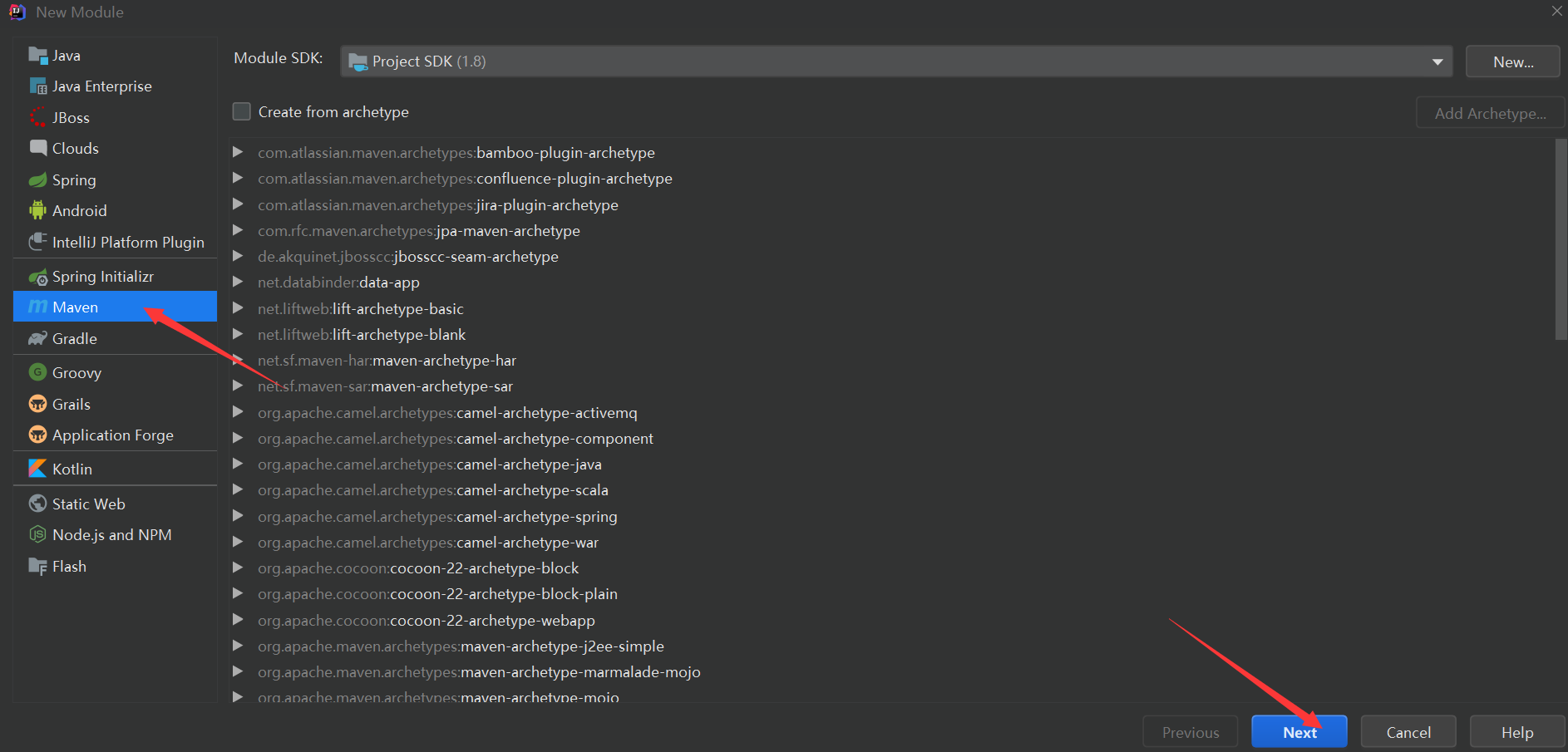Click the Maven 'm' icon
Screen dimensions: 1568x752
click(37, 307)
